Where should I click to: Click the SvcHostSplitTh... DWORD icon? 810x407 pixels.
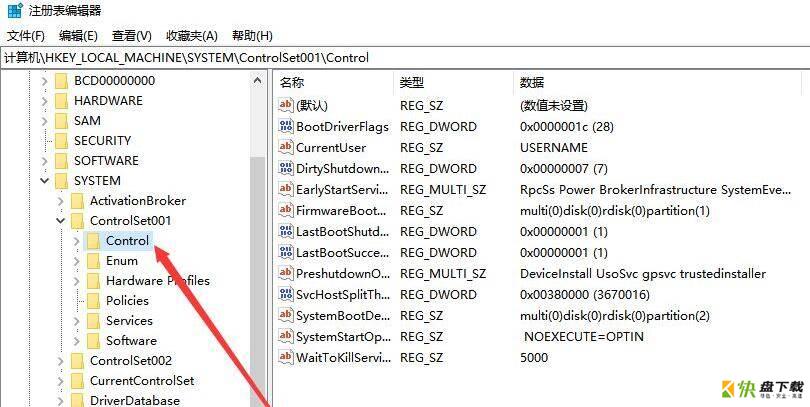tap(286, 294)
